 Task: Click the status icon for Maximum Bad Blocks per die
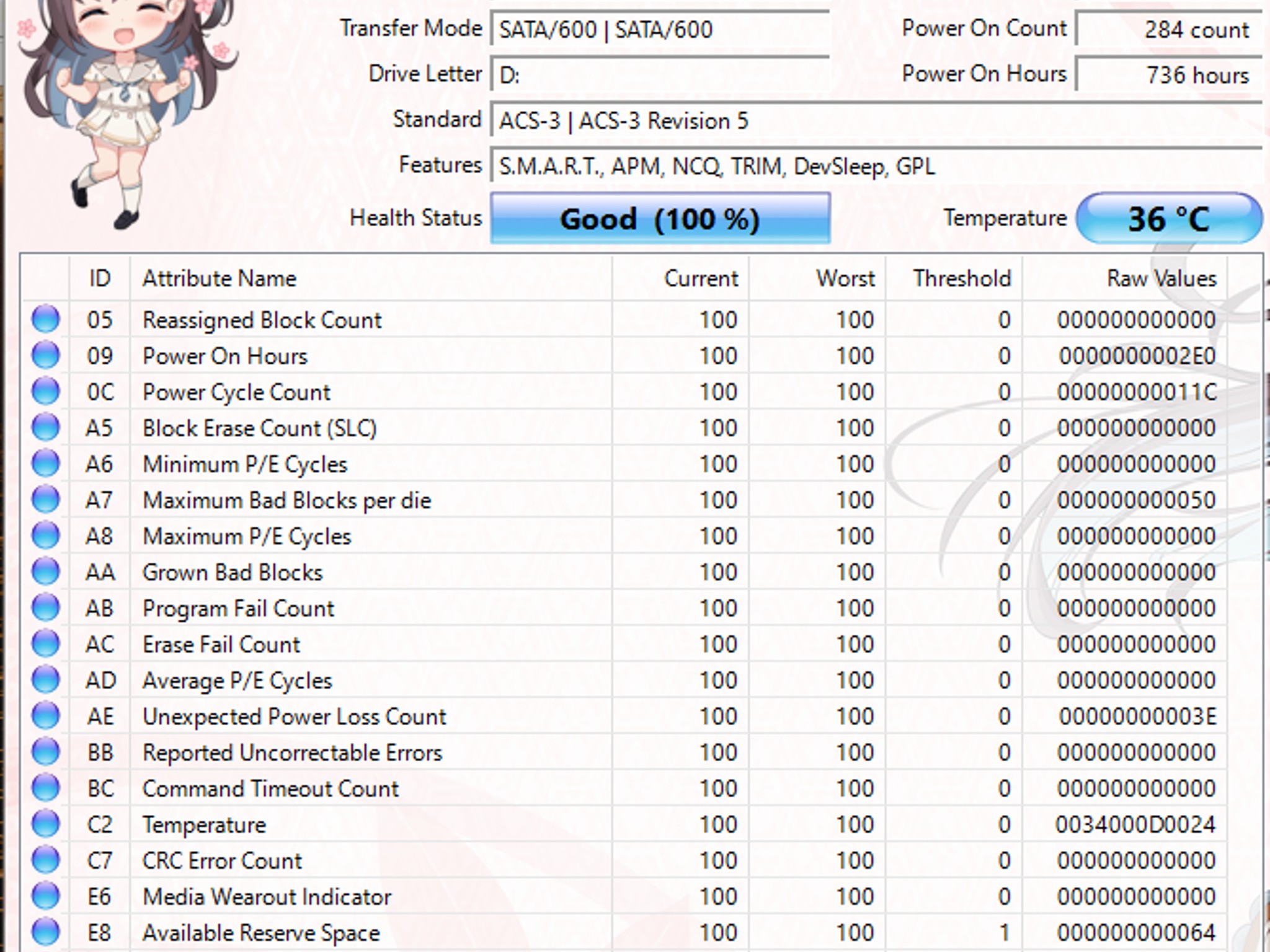pos(46,499)
